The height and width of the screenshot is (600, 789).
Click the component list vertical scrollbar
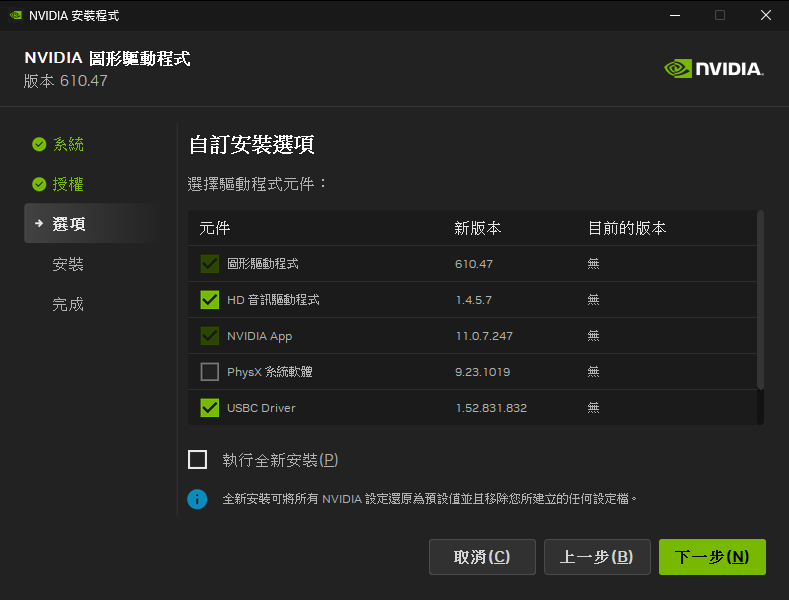click(760, 300)
